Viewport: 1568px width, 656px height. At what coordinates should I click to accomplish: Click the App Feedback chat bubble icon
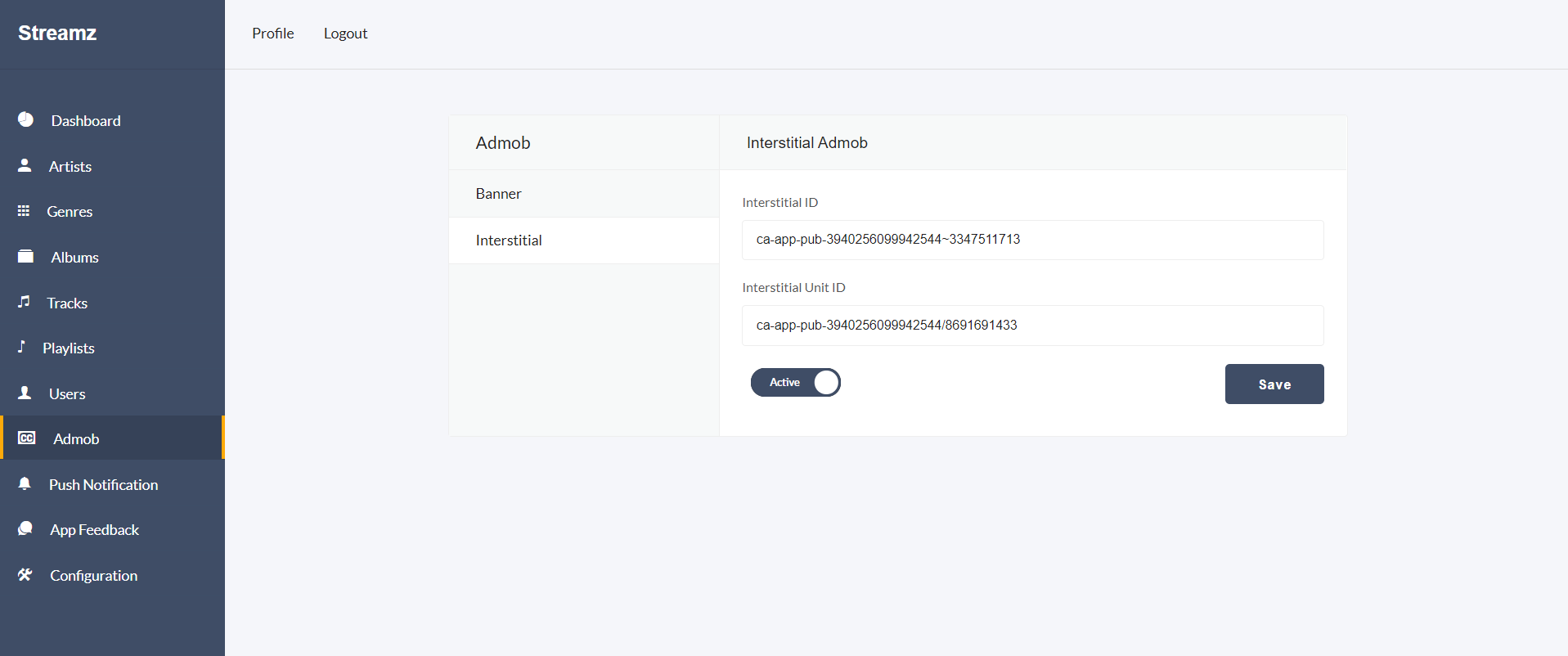(25, 528)
